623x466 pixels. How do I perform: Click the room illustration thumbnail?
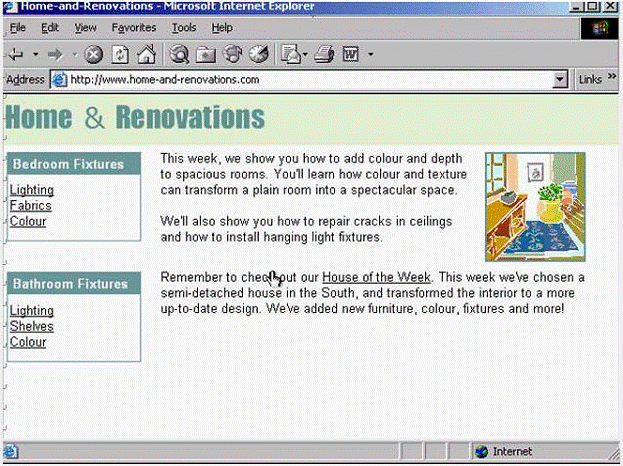(534, 207)
